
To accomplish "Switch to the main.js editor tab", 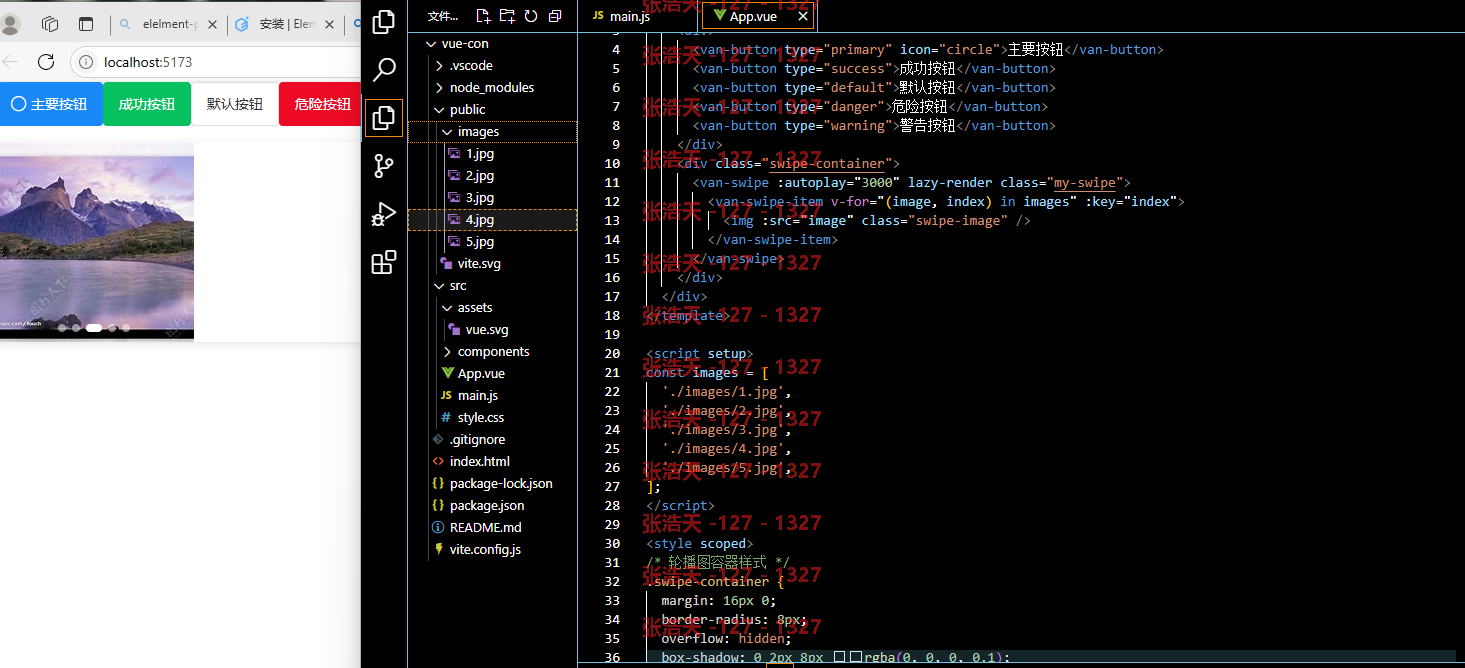I will pos(628,16).
